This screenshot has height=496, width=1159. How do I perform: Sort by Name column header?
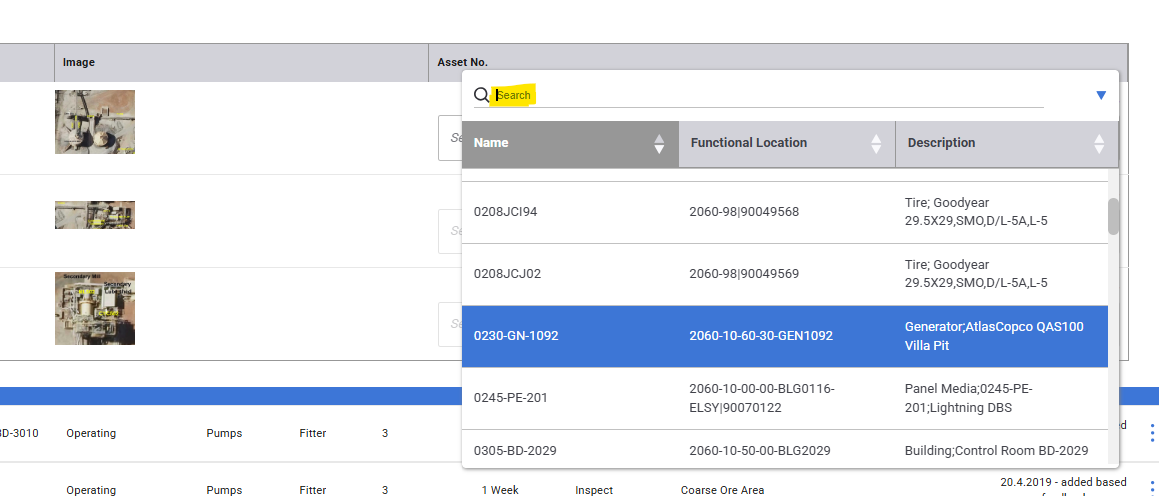[659, 143]
